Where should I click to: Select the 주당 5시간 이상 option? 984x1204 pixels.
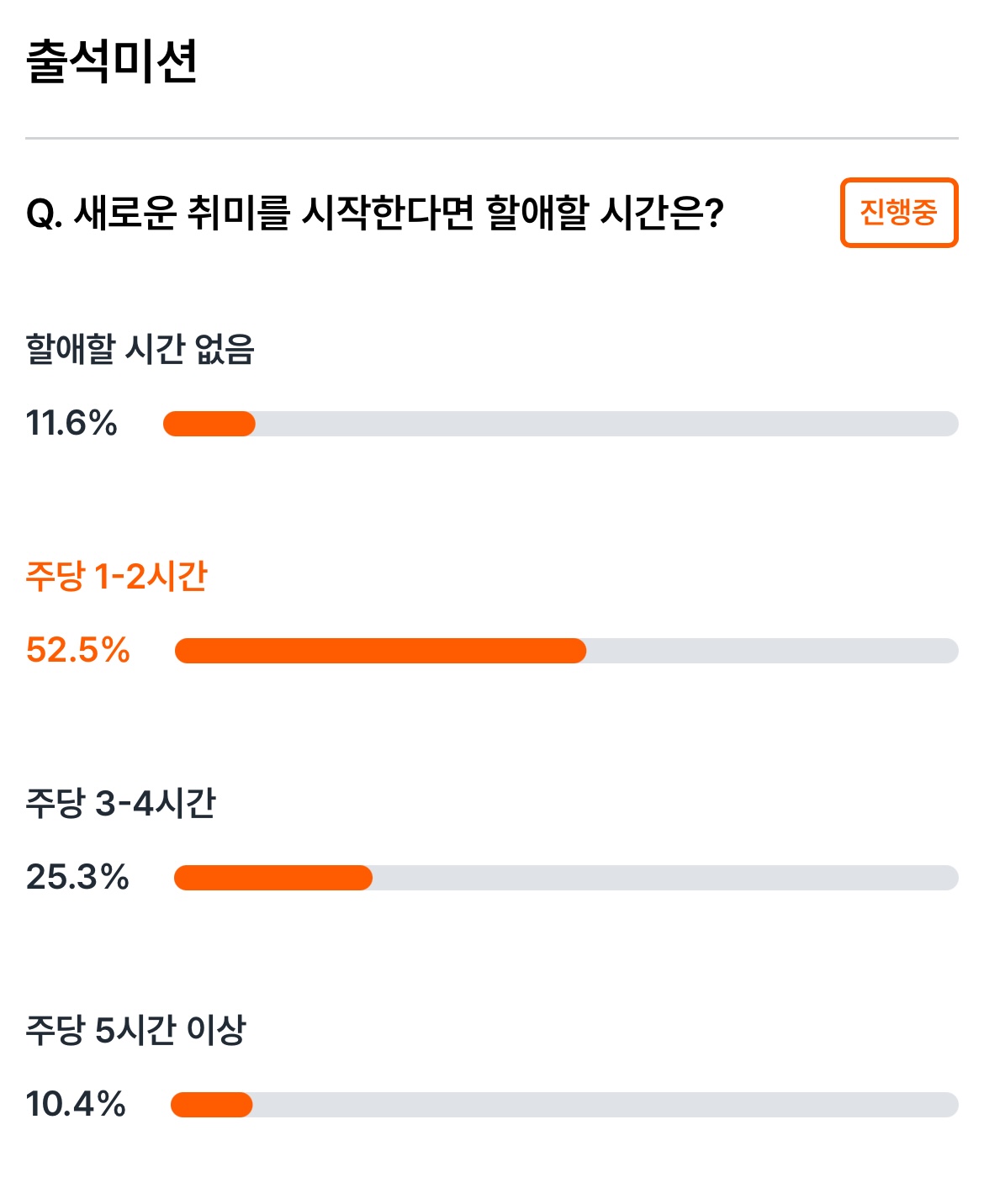pyautogui.click(x=136, y=1030)
